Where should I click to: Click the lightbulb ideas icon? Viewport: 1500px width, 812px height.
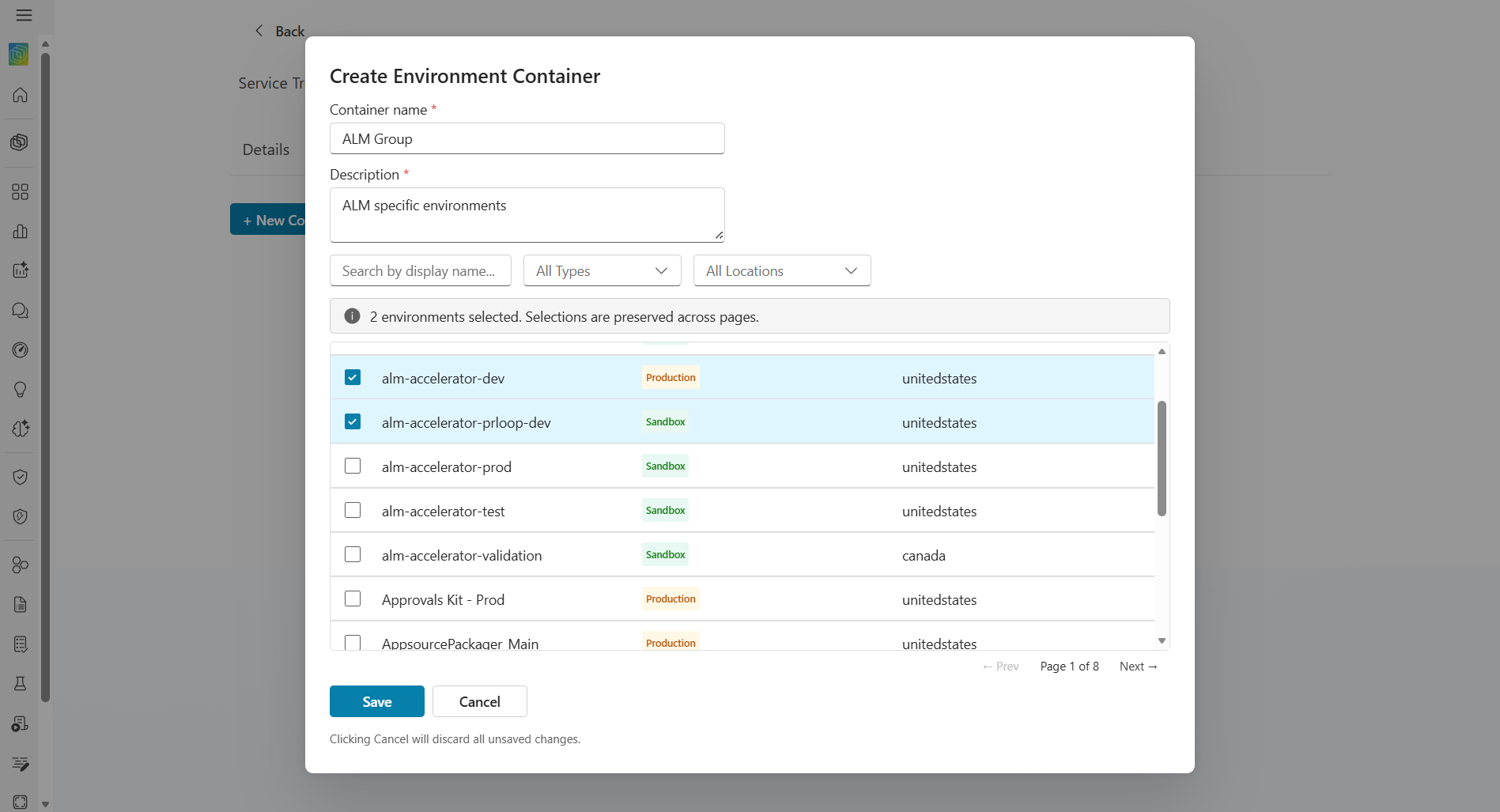[x=21, y=389]
